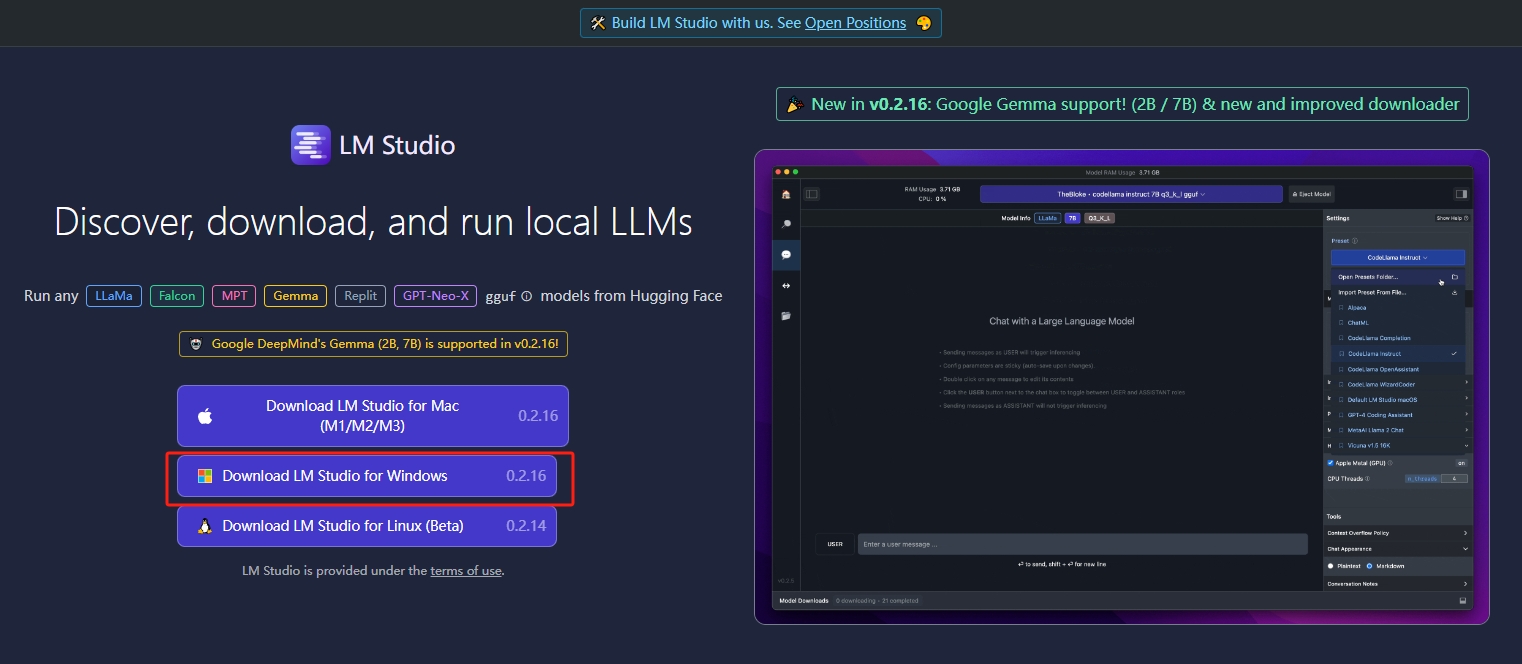Toggle the Apple Metal (GPU) checkbox
The height and width of the screenshot is (664, 1522).
click(1330, 463)
